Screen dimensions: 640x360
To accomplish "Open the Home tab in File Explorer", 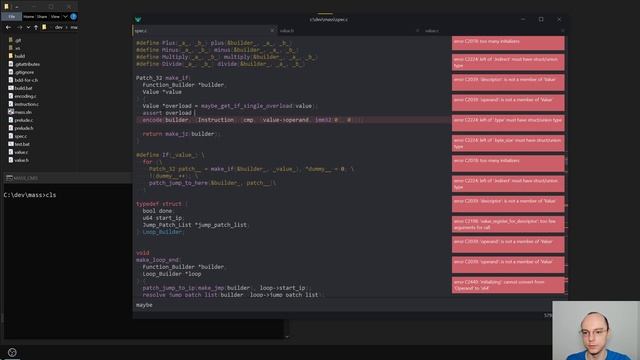I will pos(29,17).
